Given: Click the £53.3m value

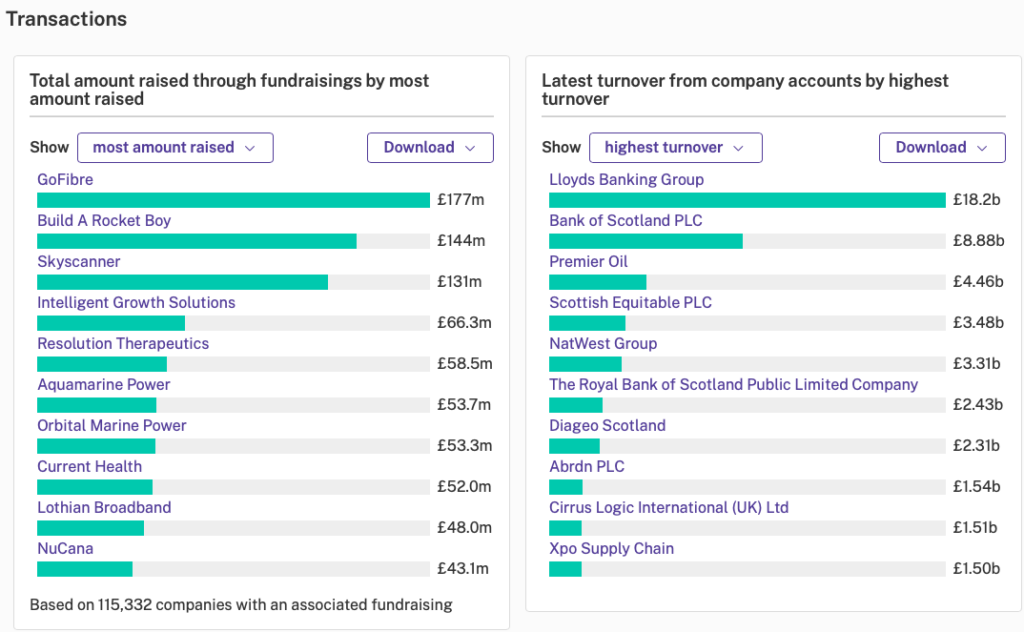Looking at the screenshot, I should point(464,446).
